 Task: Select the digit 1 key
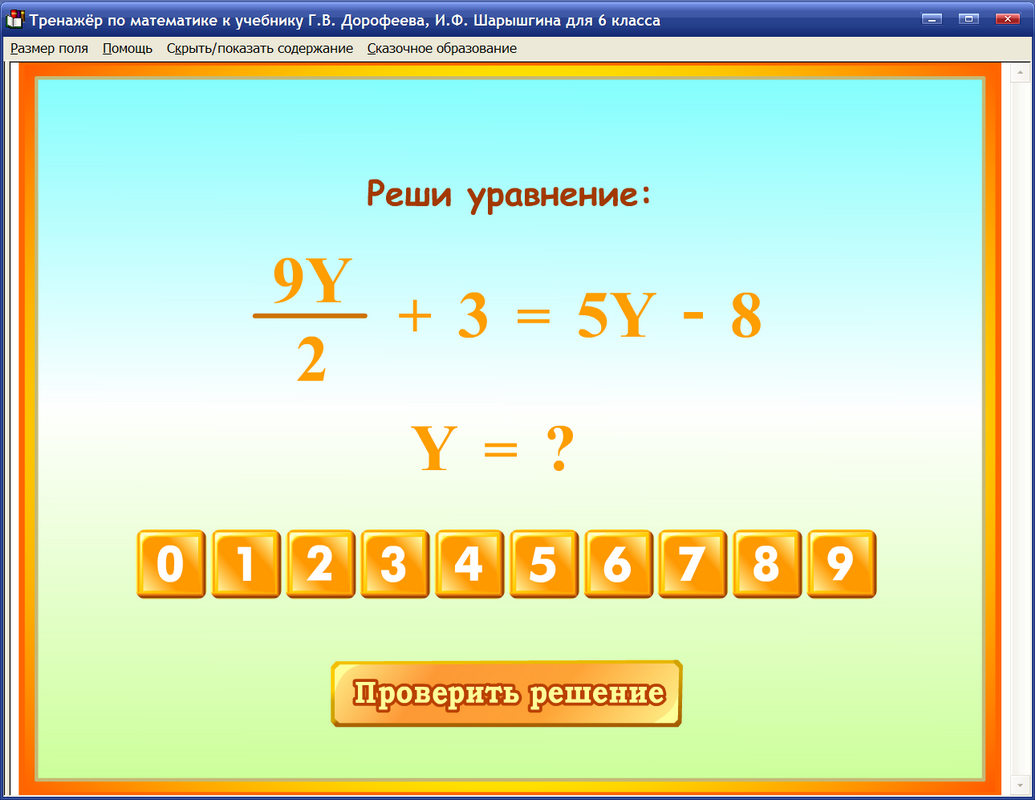coord(245,564)
